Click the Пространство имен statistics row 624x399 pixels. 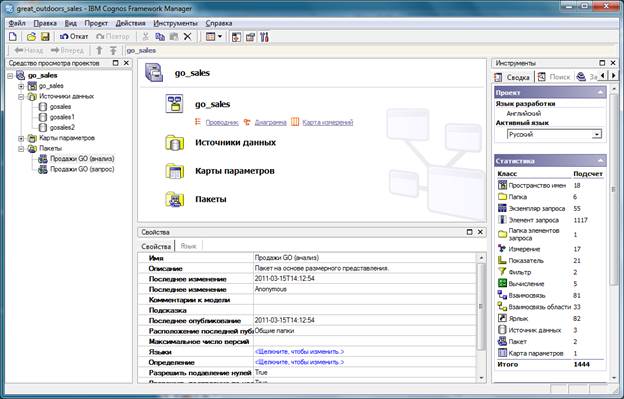[550, 185]
